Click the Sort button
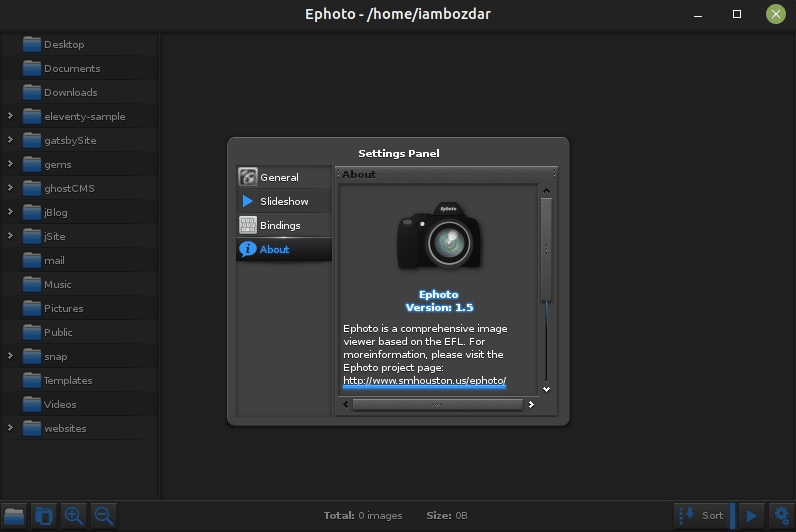 coord(703,516)
